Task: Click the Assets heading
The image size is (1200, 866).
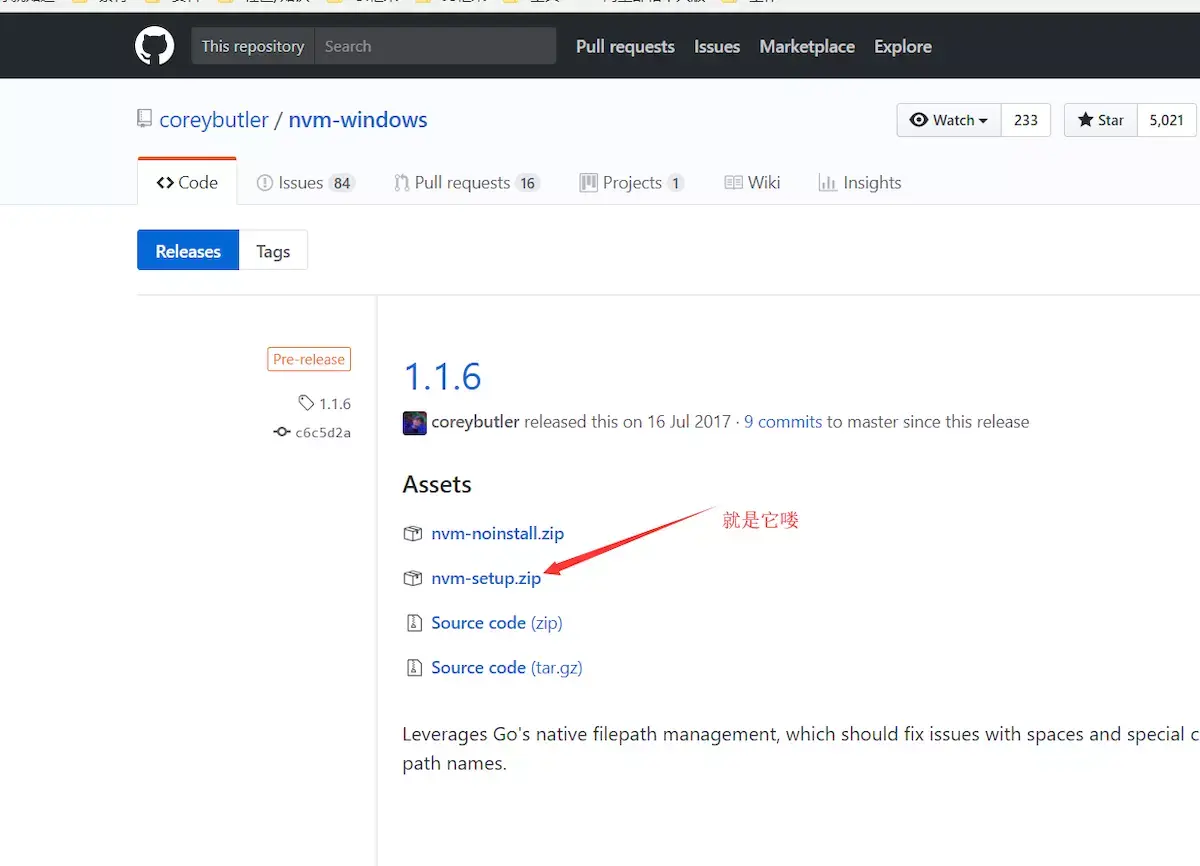Action: [x=437, y=484]
